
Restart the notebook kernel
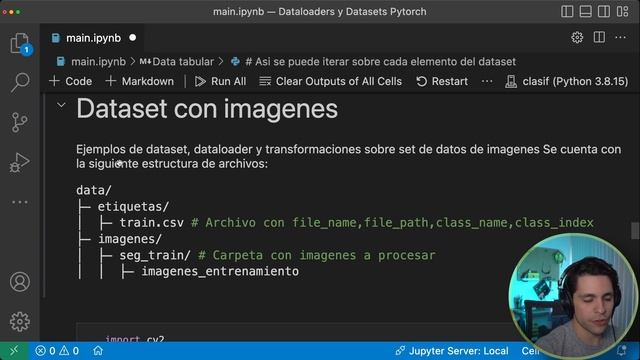[442, 81]
